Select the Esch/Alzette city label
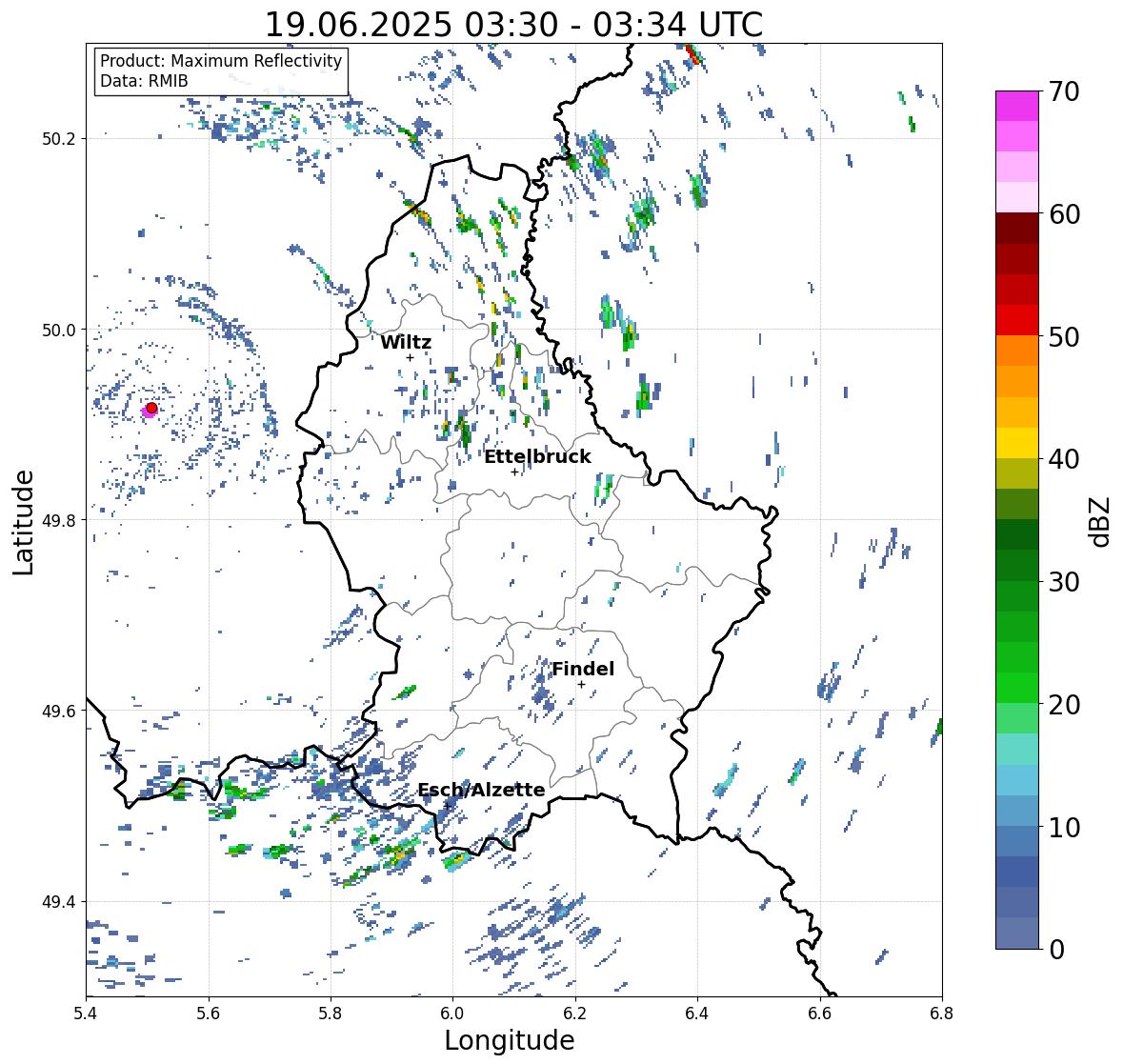Image resolution: width=1123 pixels, height=1064 pixels. 481,790
